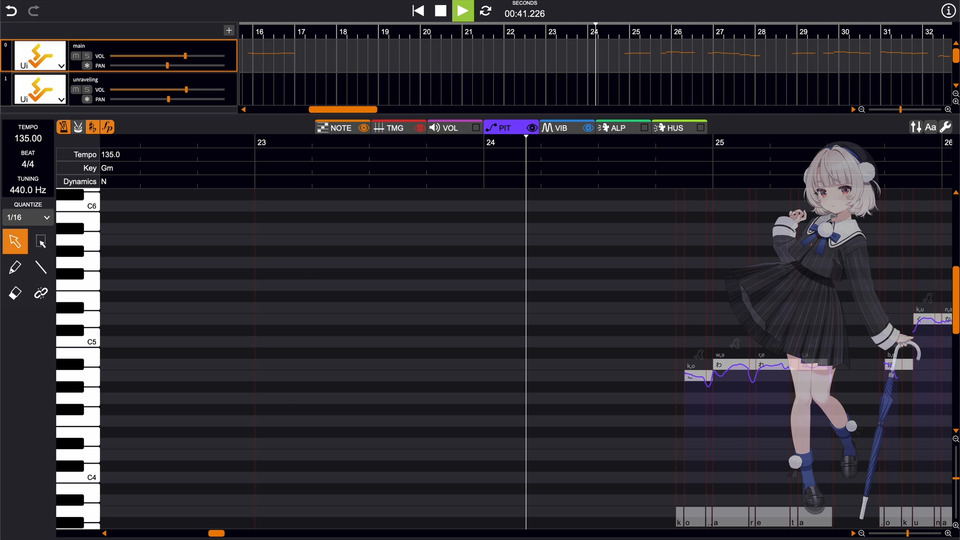Mute the unraveling track
Image resolution: width=960 pixels, height=540 pixels.
[x=76, y=89]
